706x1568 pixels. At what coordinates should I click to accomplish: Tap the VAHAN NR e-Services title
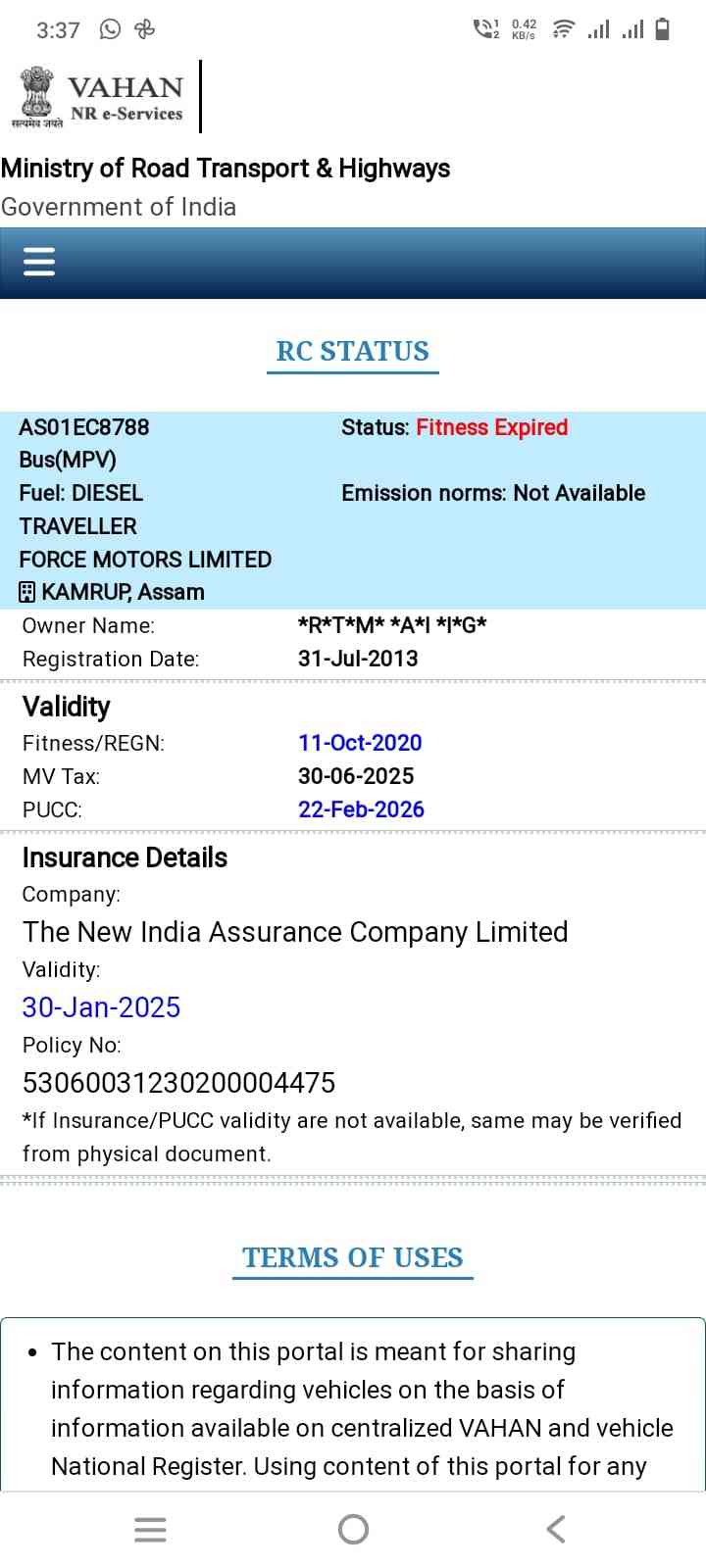(x=126, y=98)
